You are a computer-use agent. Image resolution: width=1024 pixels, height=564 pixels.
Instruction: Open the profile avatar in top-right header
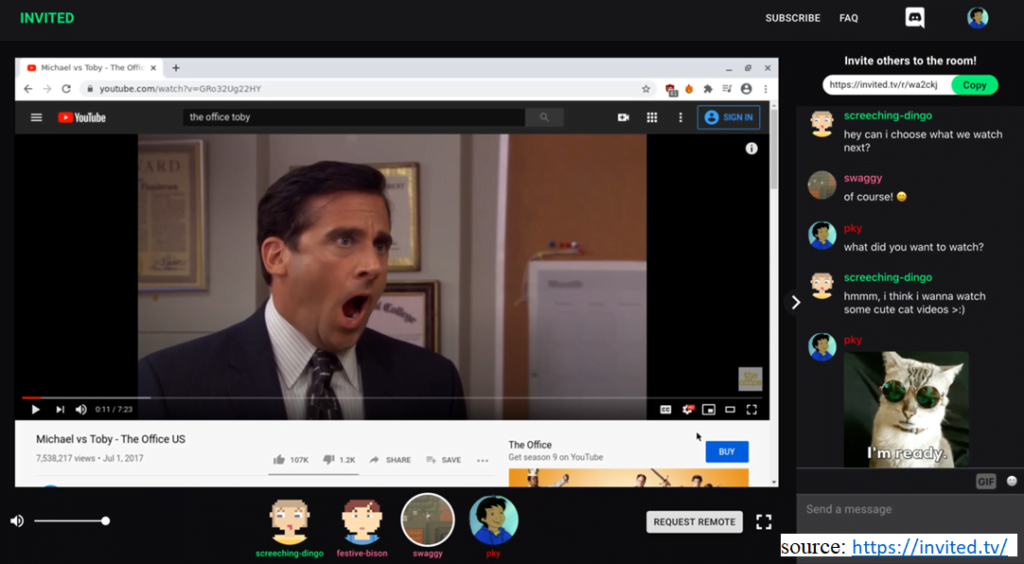click(977, 18)
